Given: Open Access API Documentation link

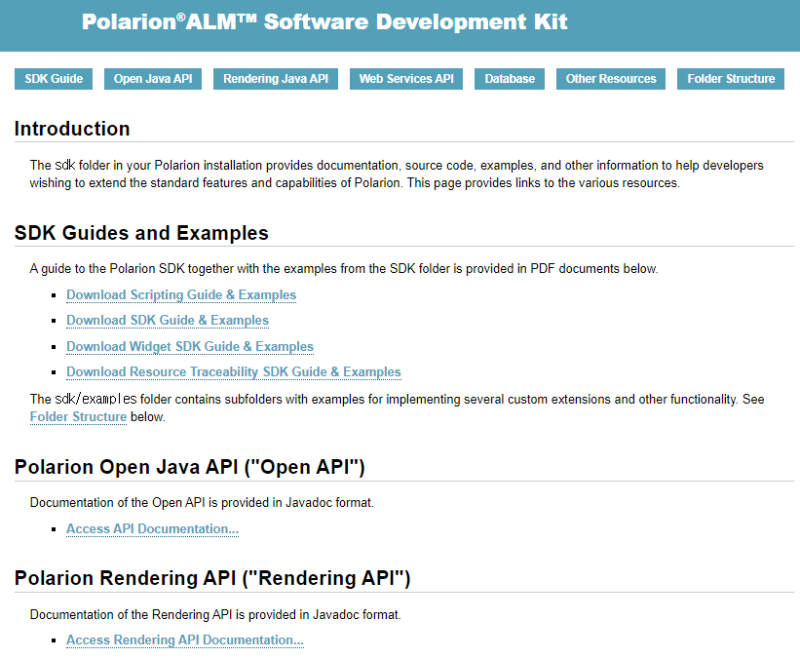Looking at the screenshot, I should (153, 529).
